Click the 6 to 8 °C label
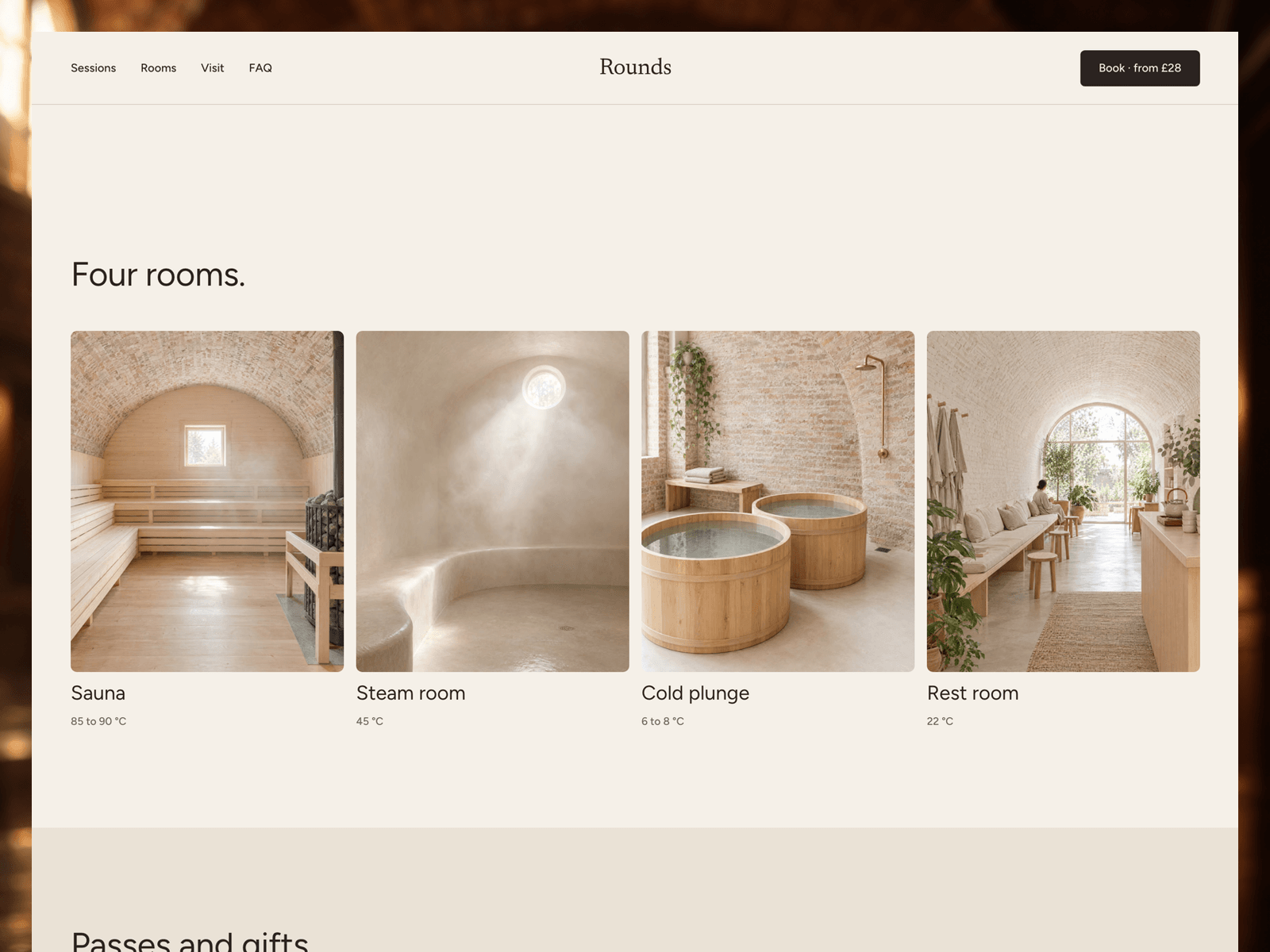Viewport: 1270px width, 952px height. tap(663, 721)
